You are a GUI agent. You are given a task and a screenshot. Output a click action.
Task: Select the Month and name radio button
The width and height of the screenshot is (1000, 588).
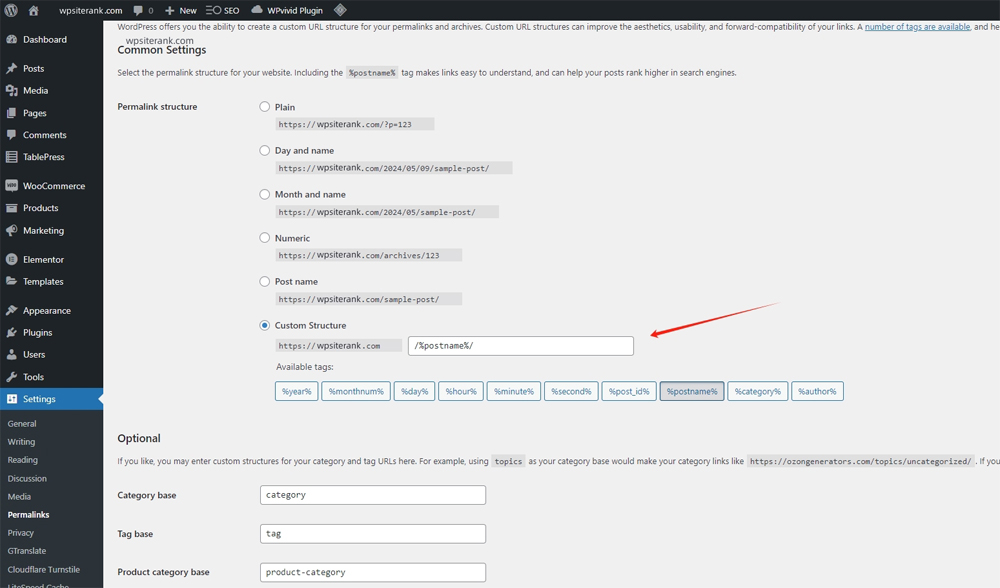(x=265, y=194)
